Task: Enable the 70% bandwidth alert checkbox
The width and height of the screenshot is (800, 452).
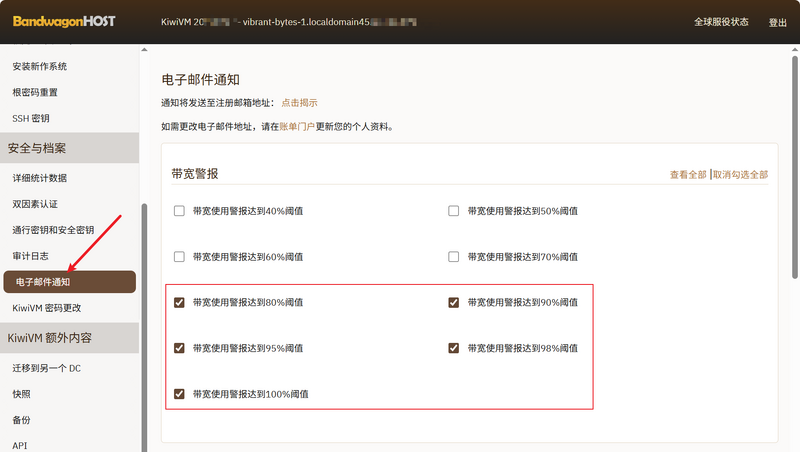Action: [x=454, y=257]
